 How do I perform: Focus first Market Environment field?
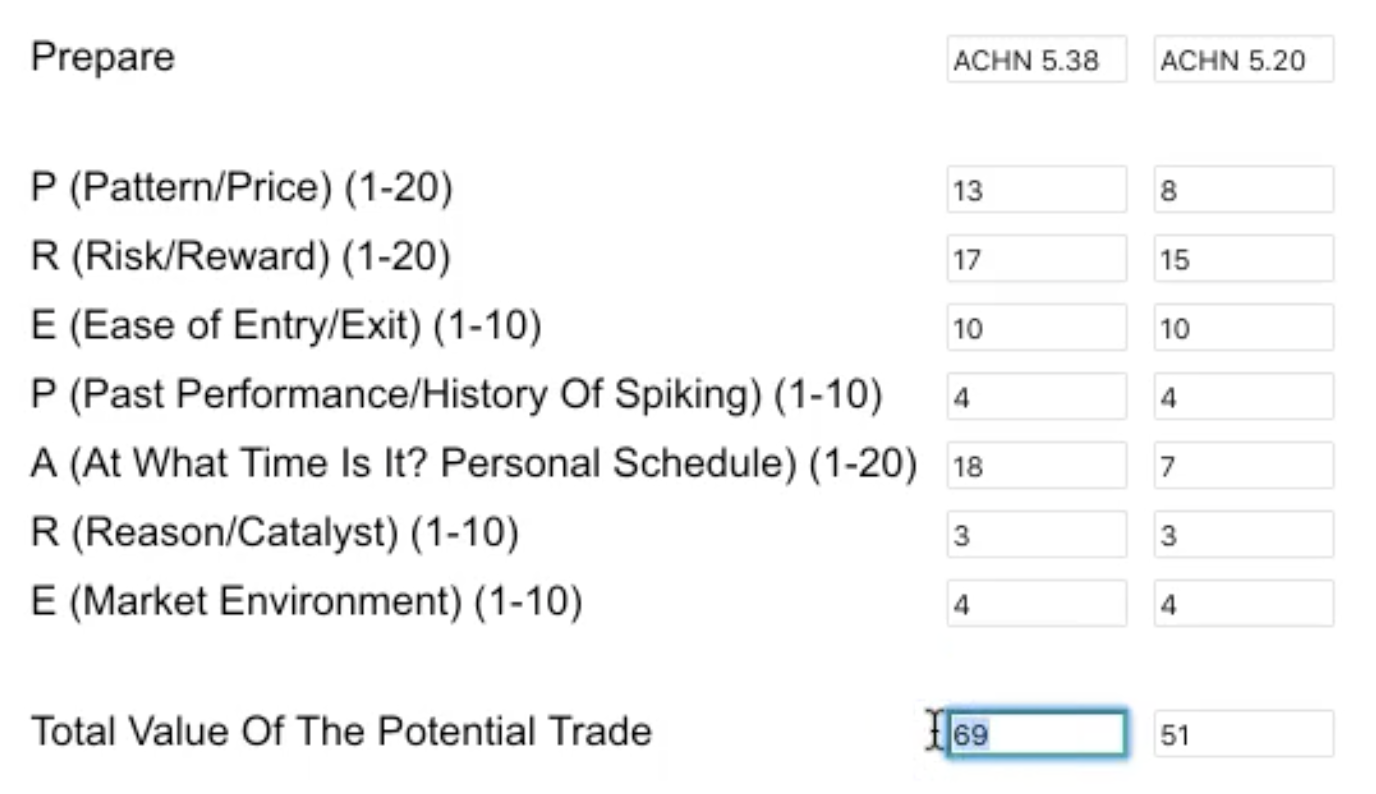pyautogui.click(x=1036, y=604)
